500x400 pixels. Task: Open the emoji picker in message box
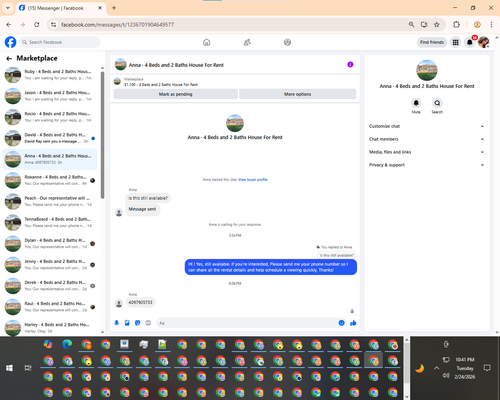point(341,323)
